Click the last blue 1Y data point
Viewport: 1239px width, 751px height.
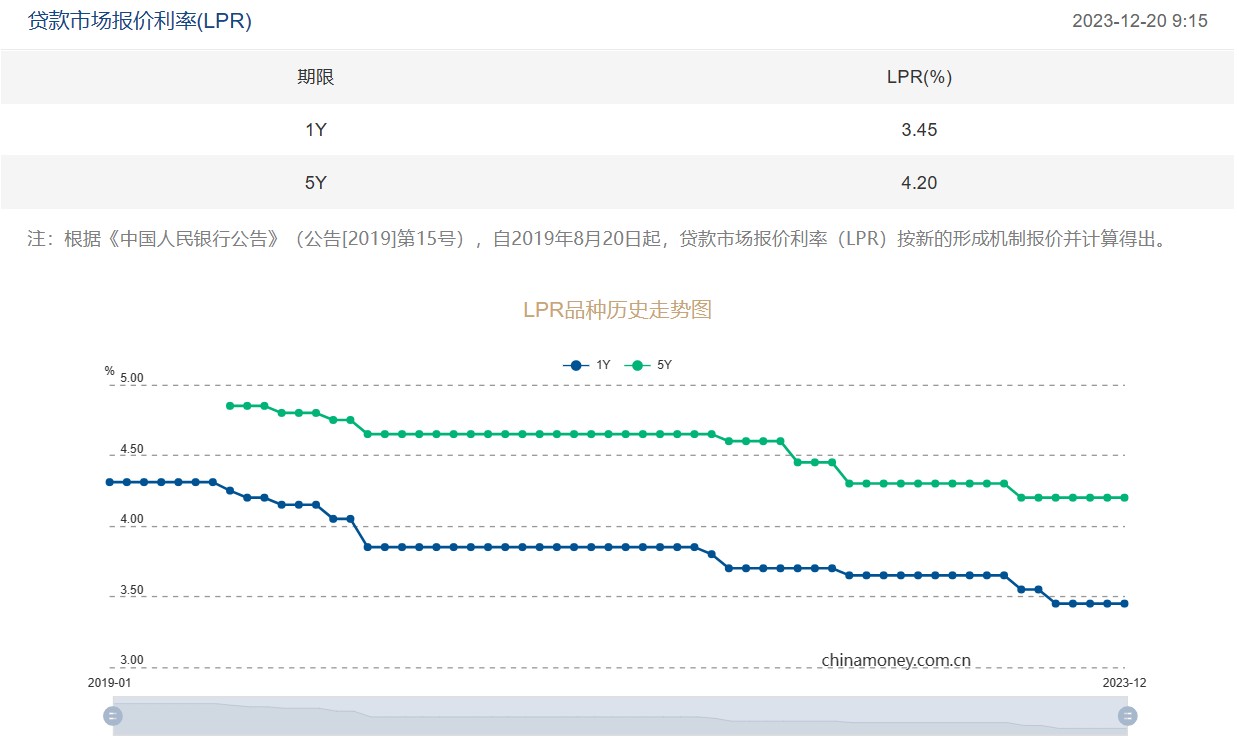[1124, 603]
